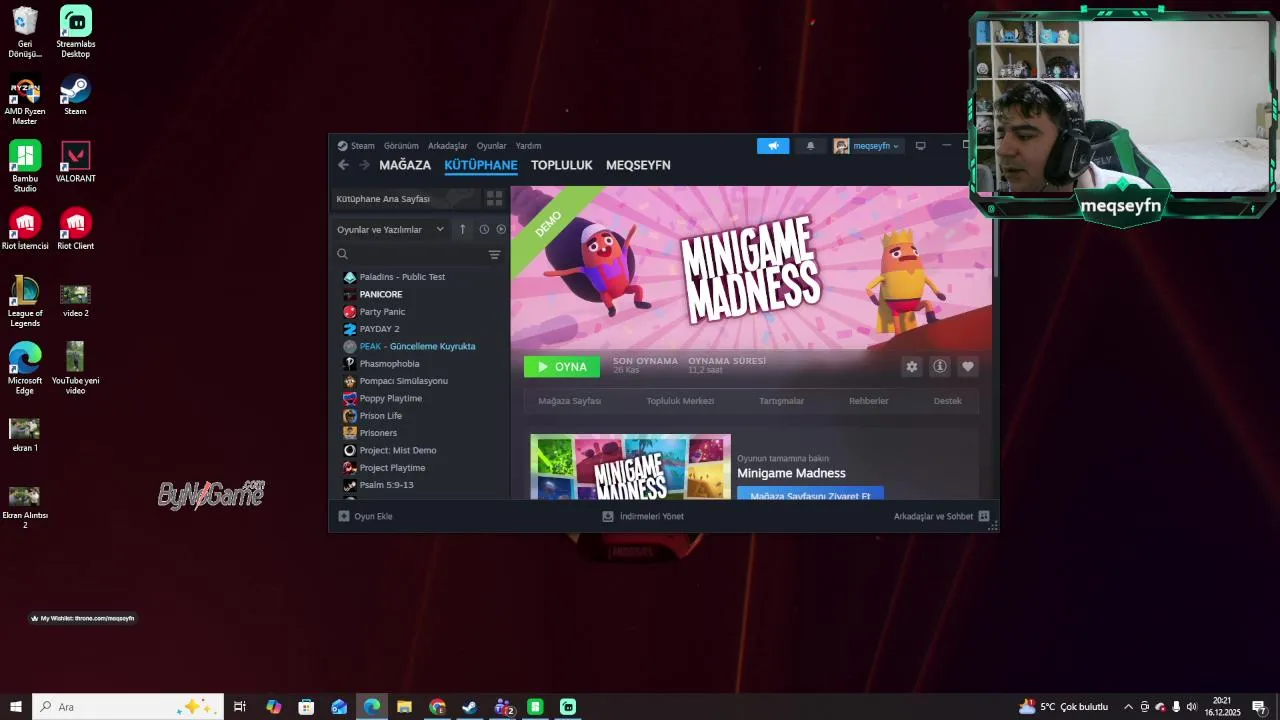Open the Oyunlar menu
Image resolution: width=1280 pixels, height=720 pixels.
pos(492,146)
